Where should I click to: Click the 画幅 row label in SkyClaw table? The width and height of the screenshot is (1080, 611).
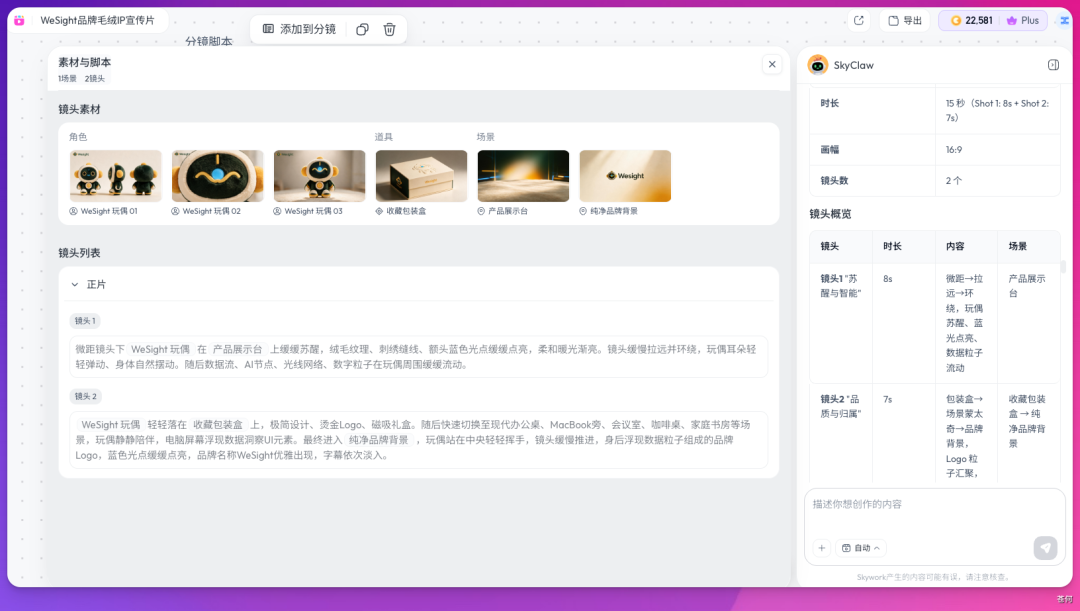(x=829, y=149)
